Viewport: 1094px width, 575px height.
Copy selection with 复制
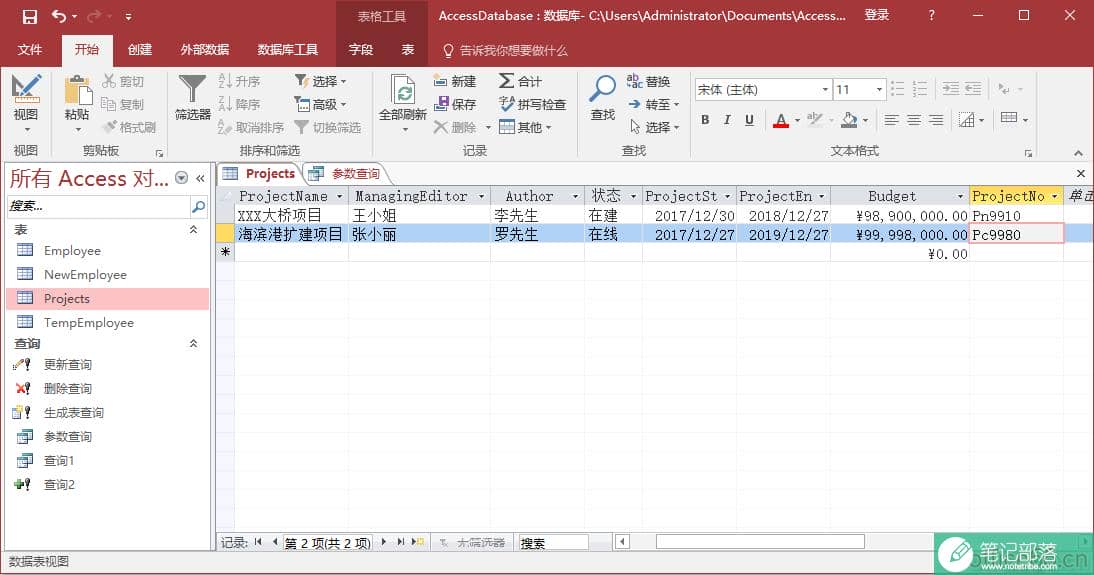coord(123,104)
